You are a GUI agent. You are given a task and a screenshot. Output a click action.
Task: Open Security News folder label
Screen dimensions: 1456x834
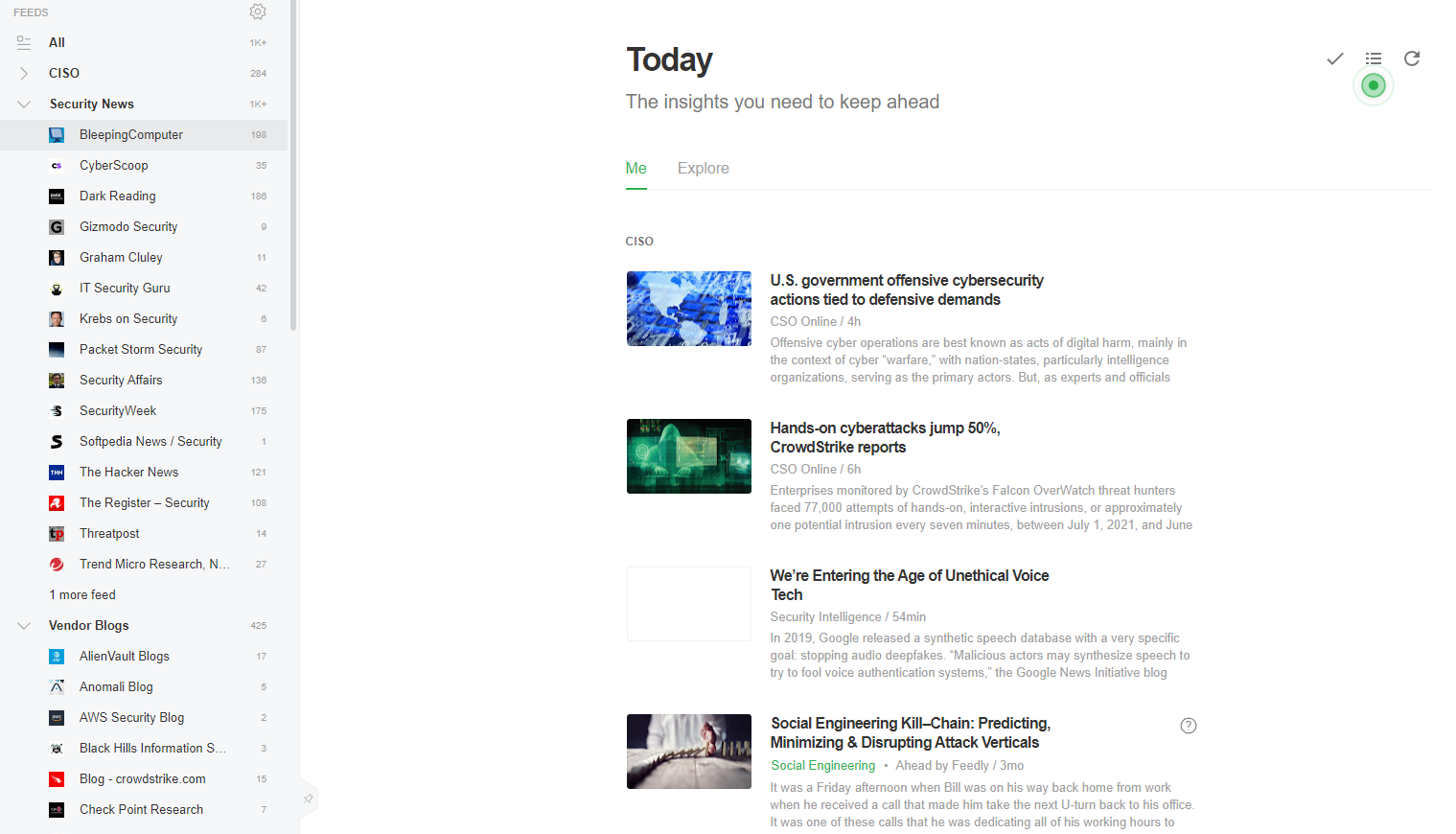92,104
